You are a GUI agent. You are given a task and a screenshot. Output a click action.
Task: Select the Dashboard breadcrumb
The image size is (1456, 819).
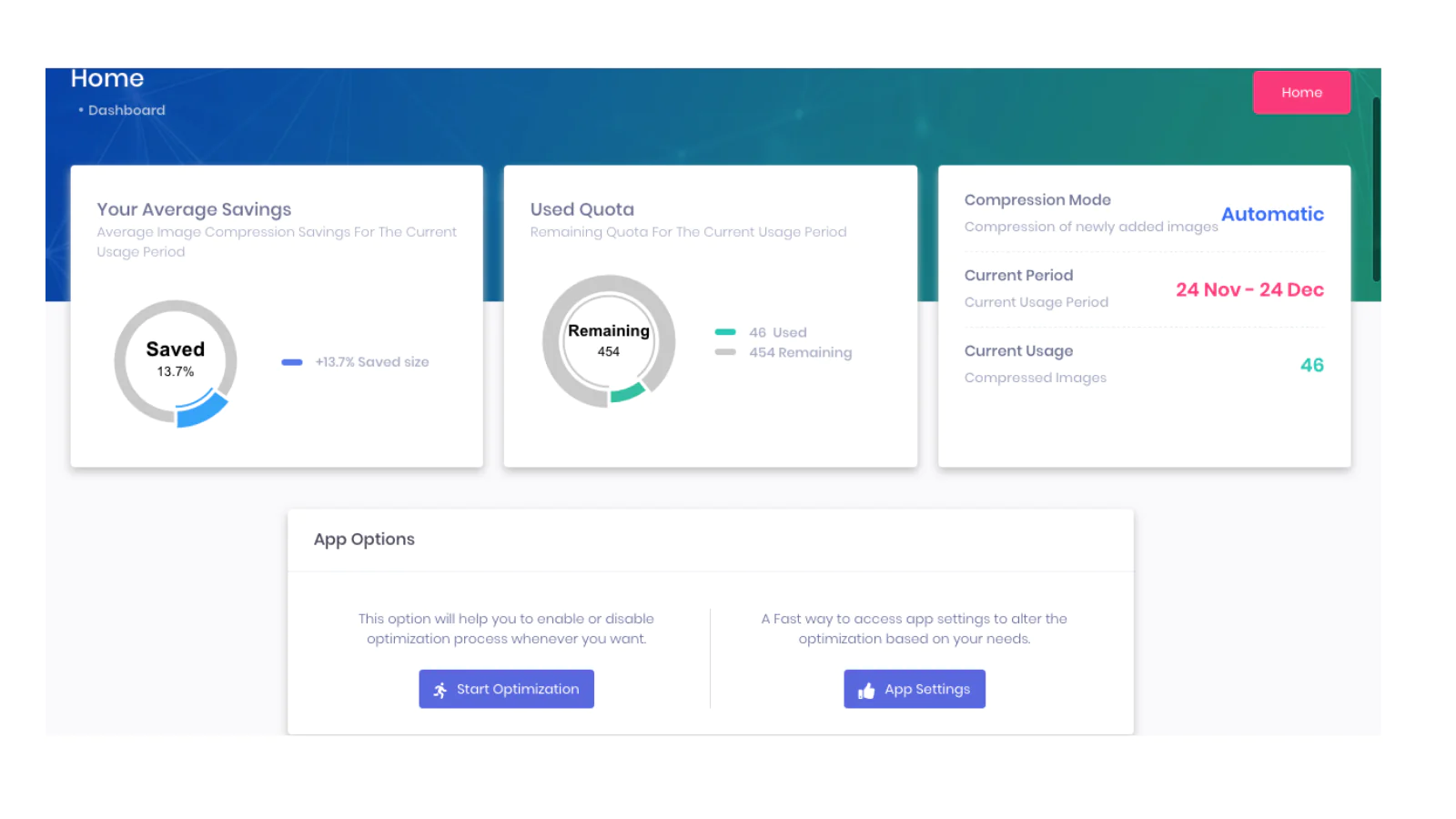point(126,110)
